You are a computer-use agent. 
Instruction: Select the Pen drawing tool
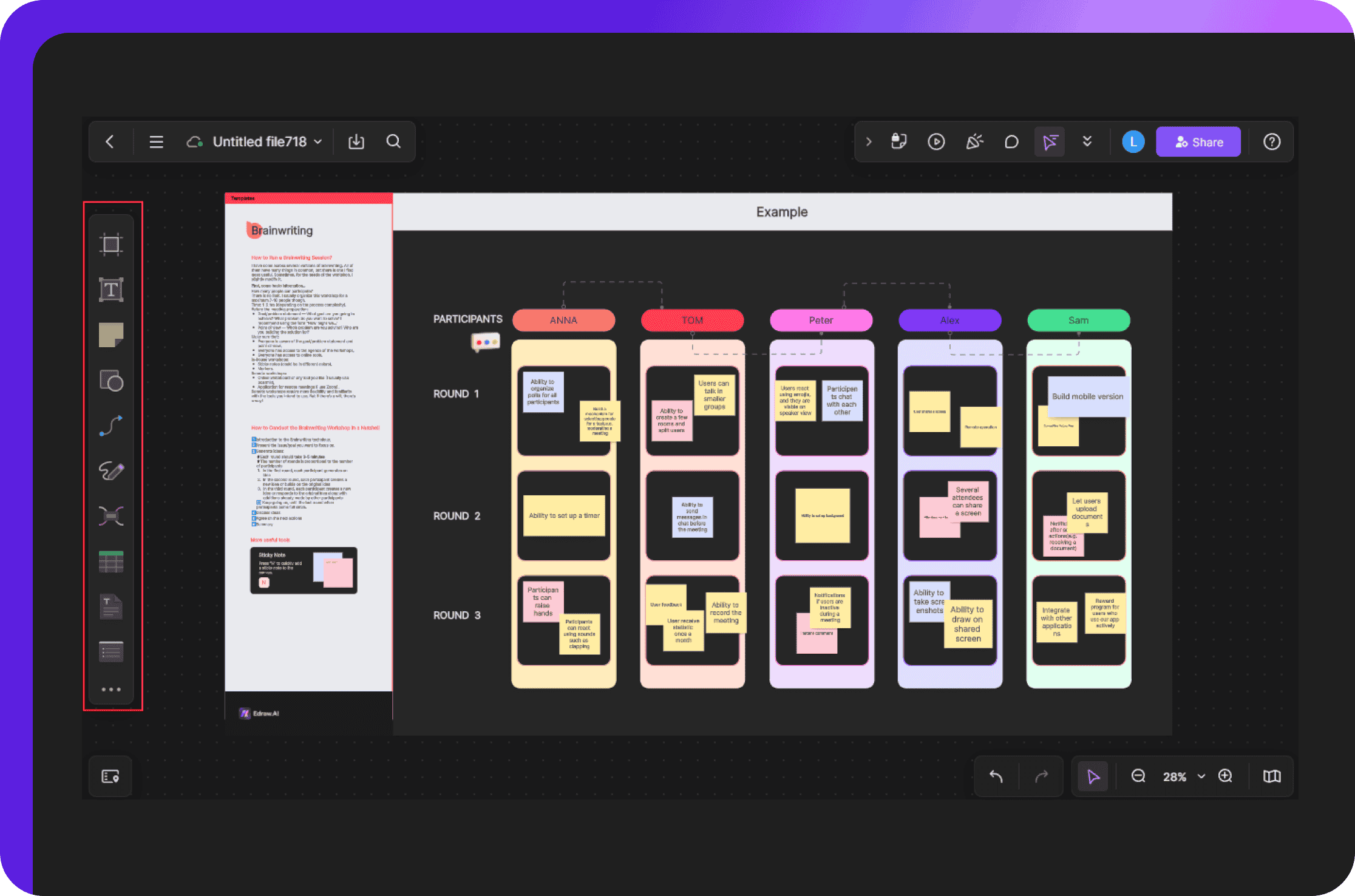point(111,470)
